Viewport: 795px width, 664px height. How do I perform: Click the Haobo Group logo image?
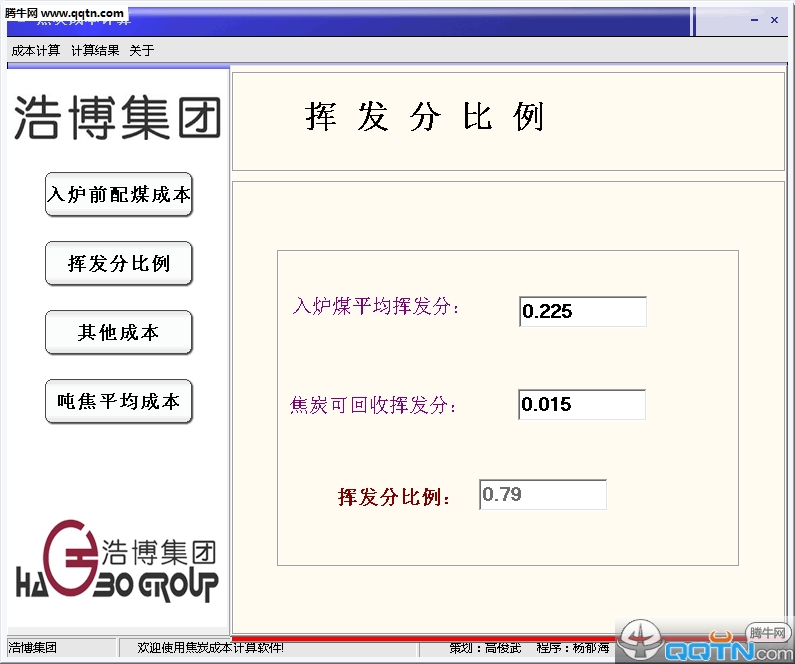(x=117, y=562)
